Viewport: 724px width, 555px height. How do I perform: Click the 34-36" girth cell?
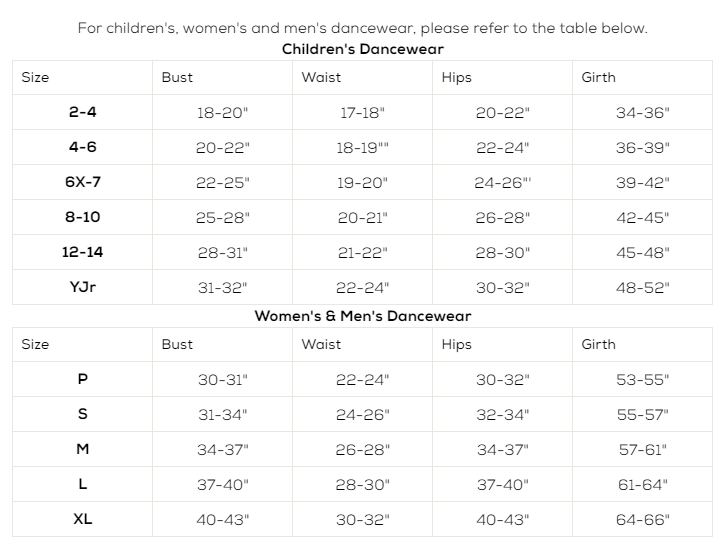pos(642,113)
